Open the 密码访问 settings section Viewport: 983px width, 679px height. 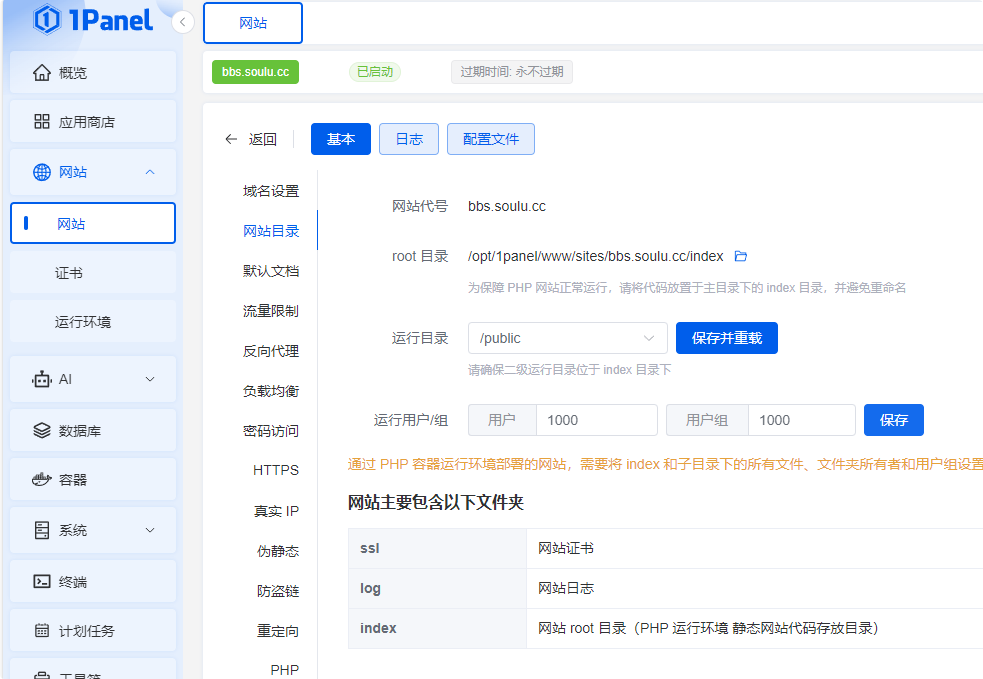[271, 431]
